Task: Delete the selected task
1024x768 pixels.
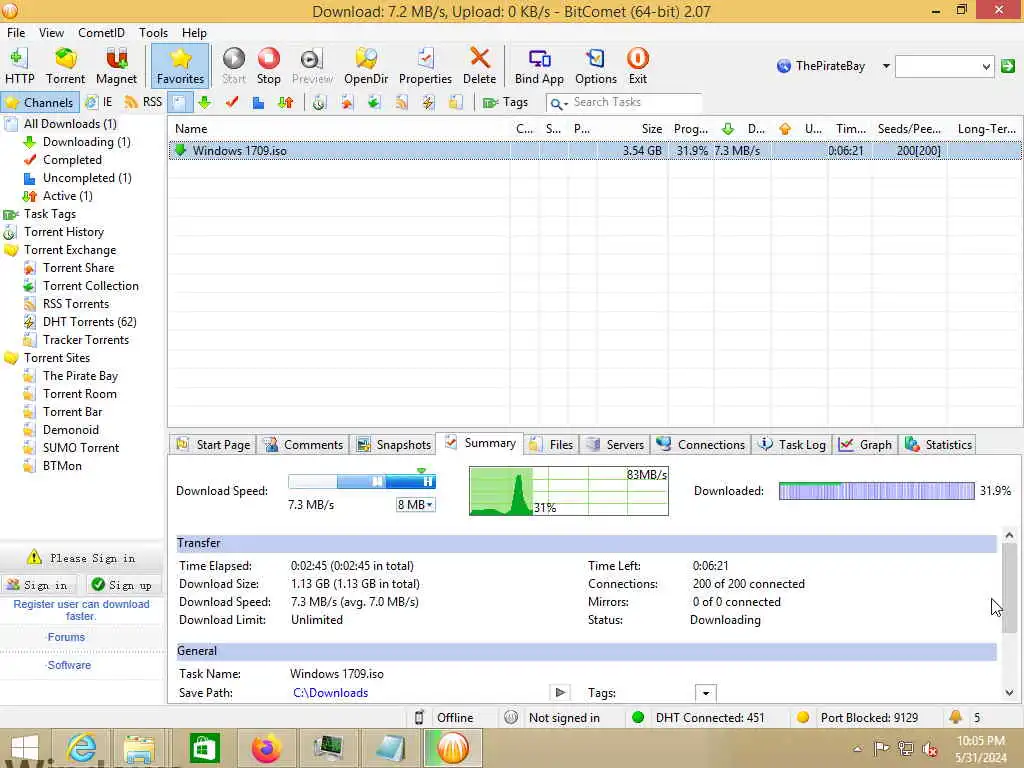Action: point(479,66)
